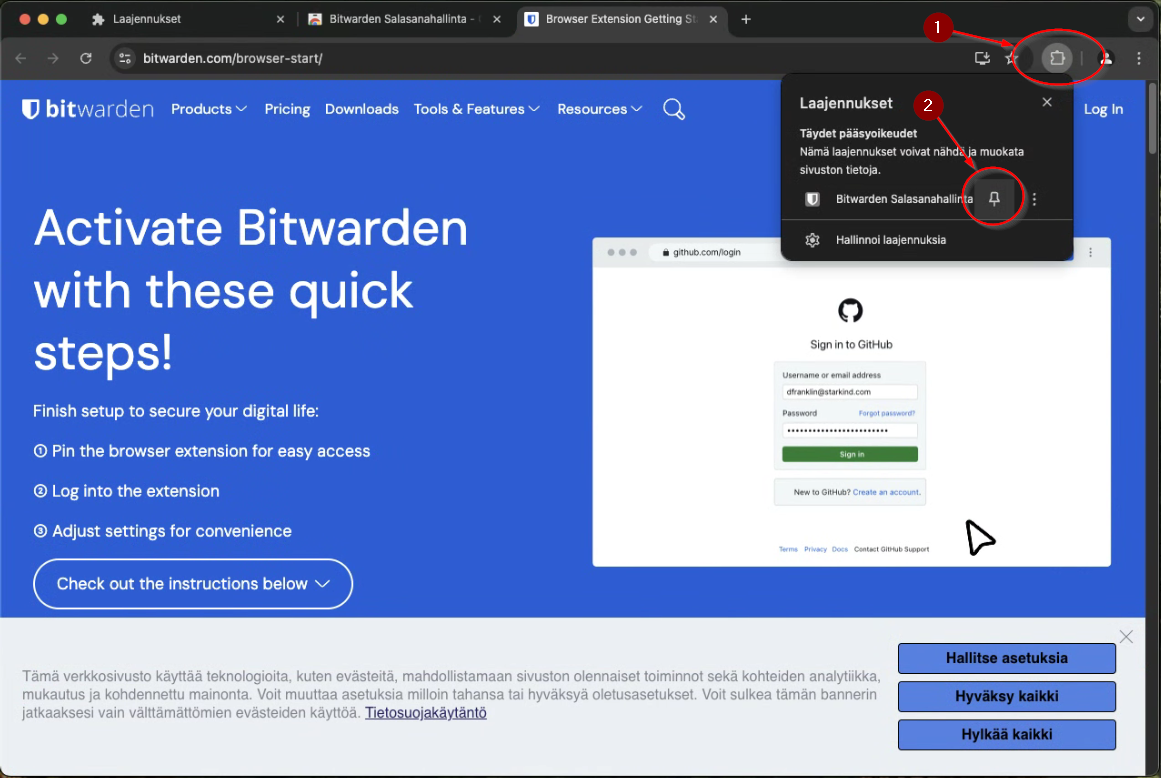Select the Browser Extension Getting Started tab
This screenshot has width=1161, height=778.
point(620,19)
